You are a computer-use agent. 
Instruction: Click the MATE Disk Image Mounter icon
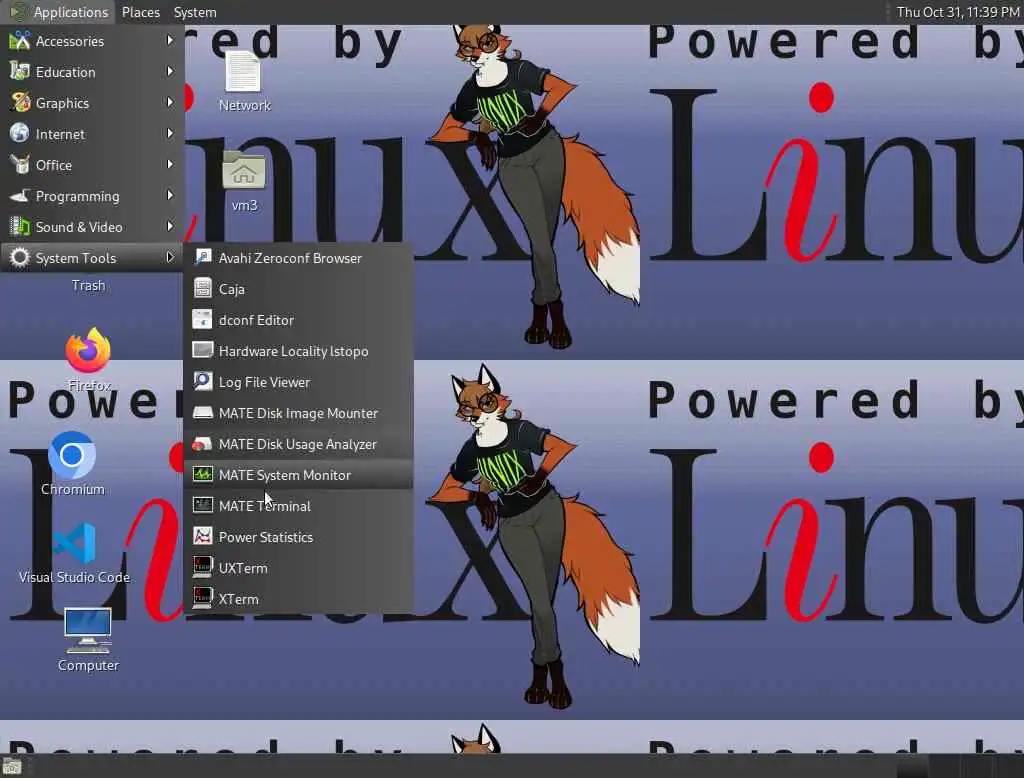point(202,412)
